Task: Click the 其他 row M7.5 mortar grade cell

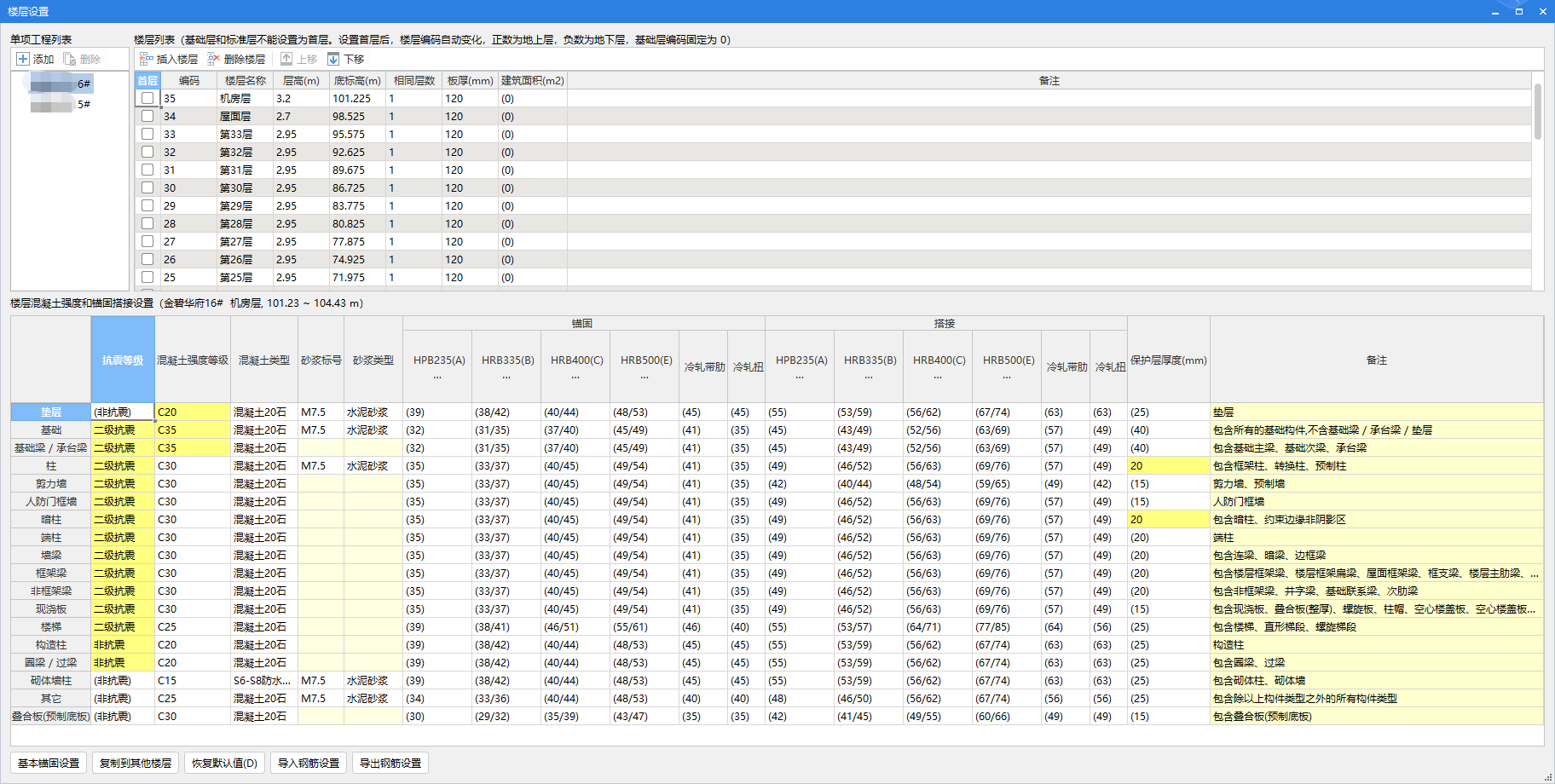Action: 321,698
